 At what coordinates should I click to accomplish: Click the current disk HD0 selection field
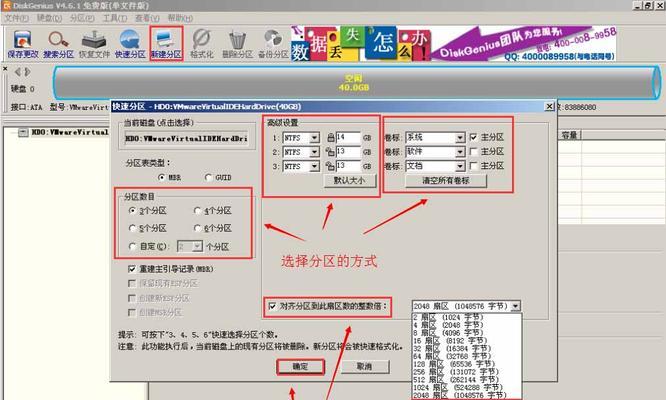(x=186, y=138)
